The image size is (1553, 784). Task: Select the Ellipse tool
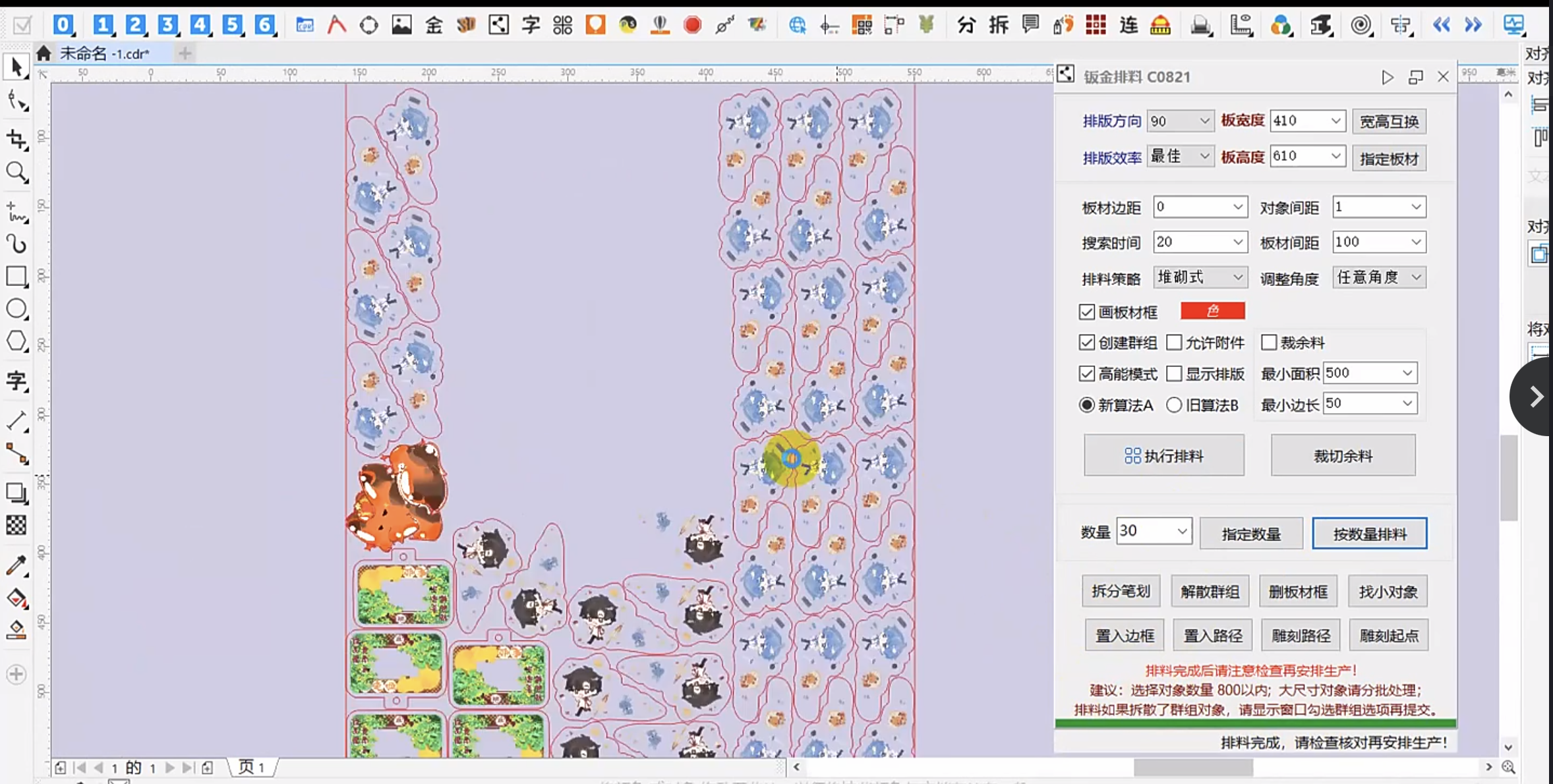click(x=16, y=309)
